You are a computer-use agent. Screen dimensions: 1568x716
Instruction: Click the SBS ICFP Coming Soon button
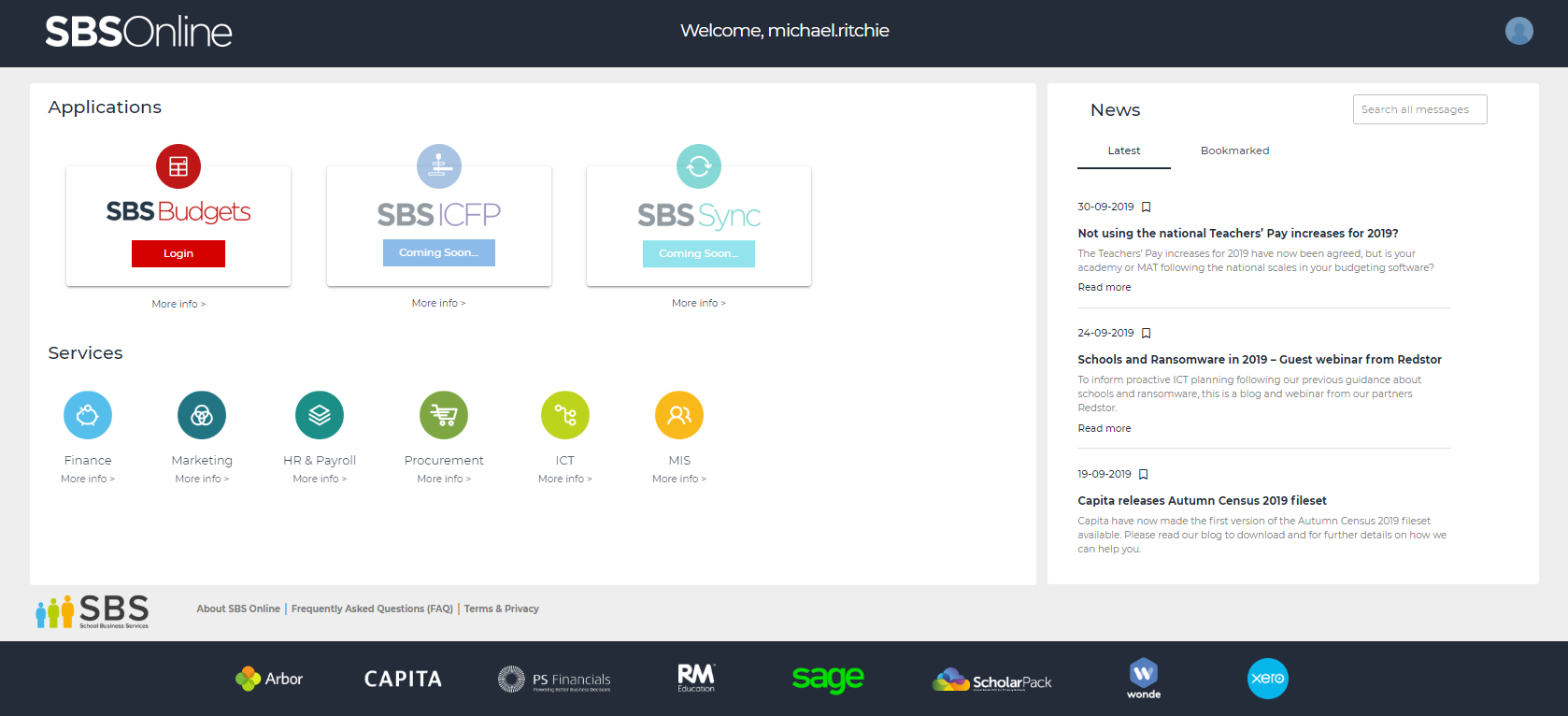439,252
